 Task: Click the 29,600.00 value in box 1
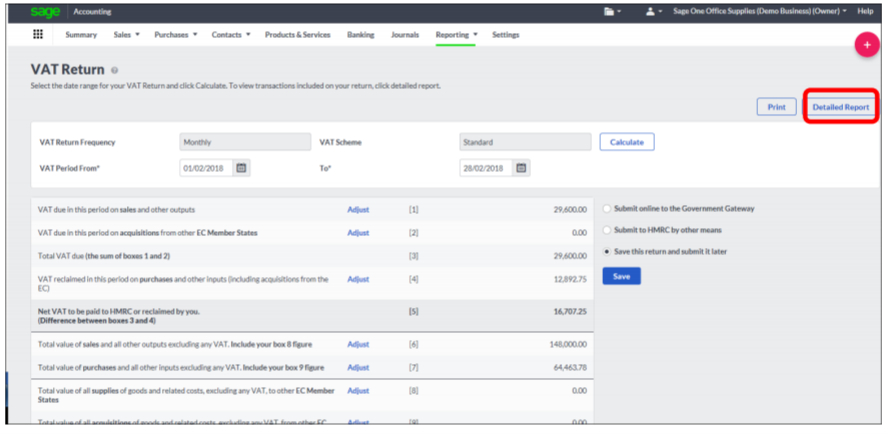pyautogui.click(x=570, y=210)
